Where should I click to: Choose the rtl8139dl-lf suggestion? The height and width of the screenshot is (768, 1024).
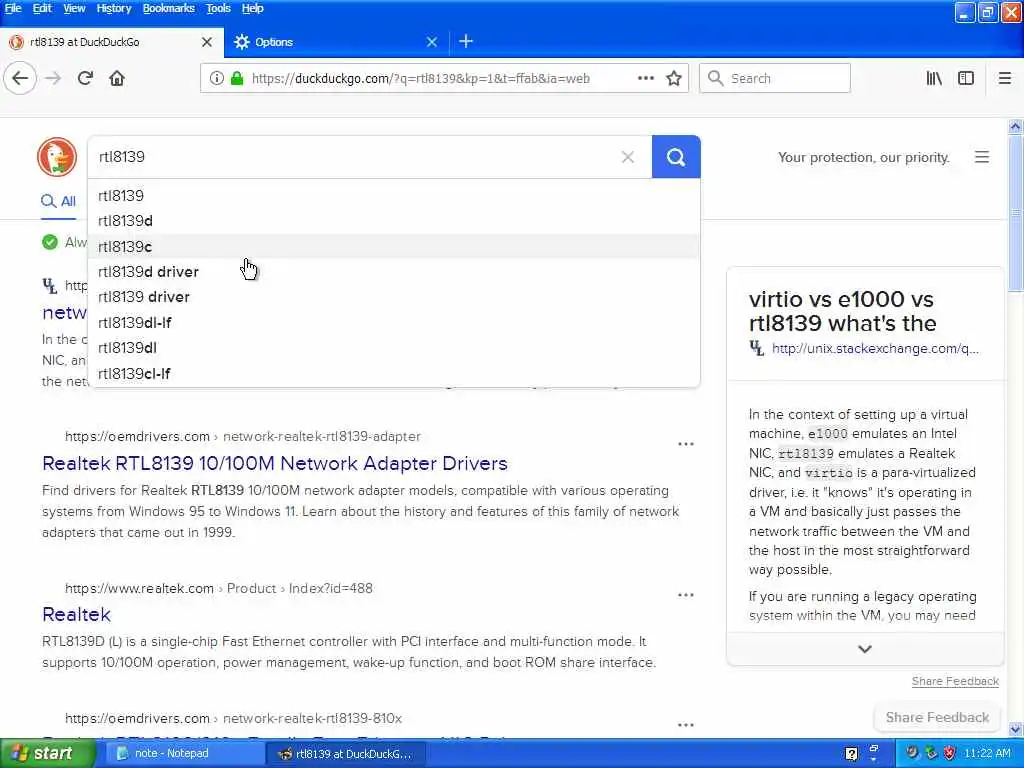394,323
